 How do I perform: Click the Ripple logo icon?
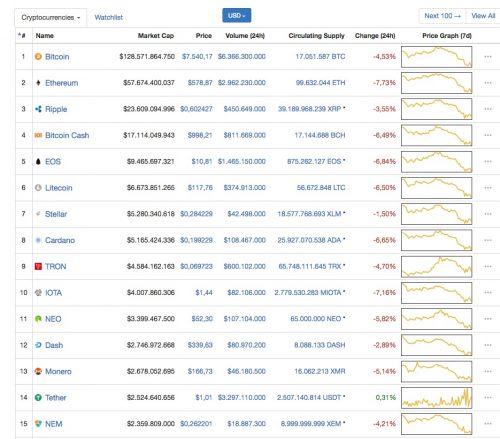38,109
